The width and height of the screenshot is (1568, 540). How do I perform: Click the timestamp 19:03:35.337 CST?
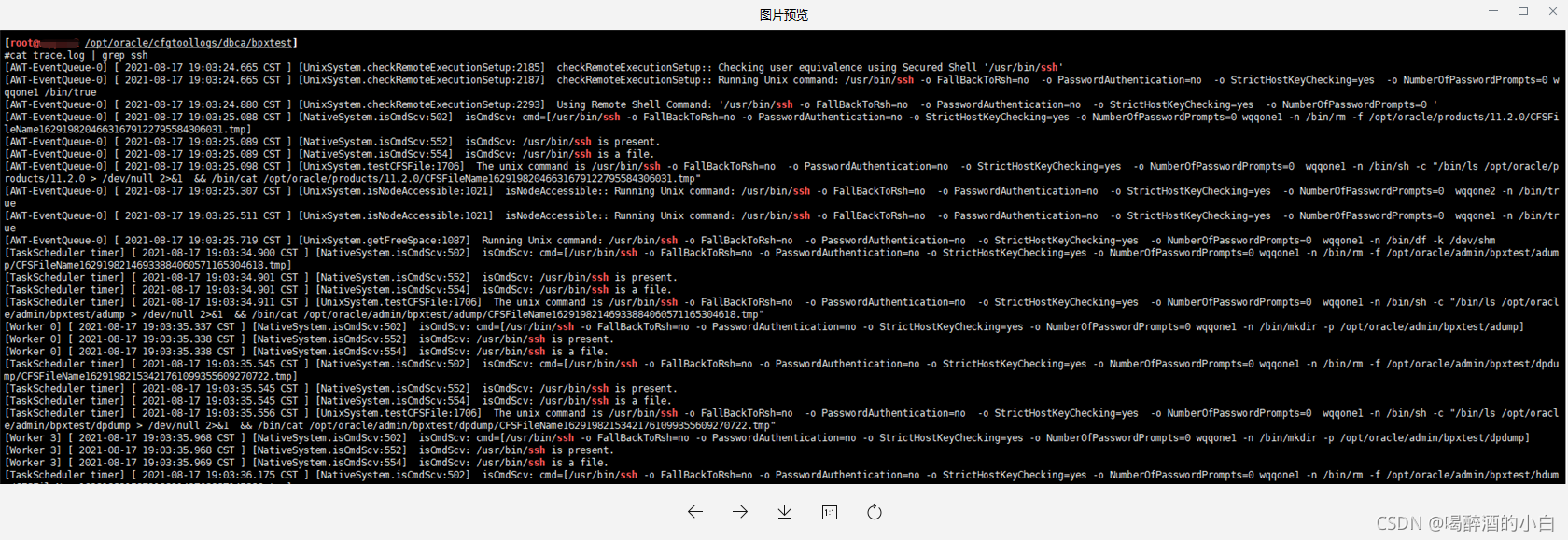click(186, 326)
